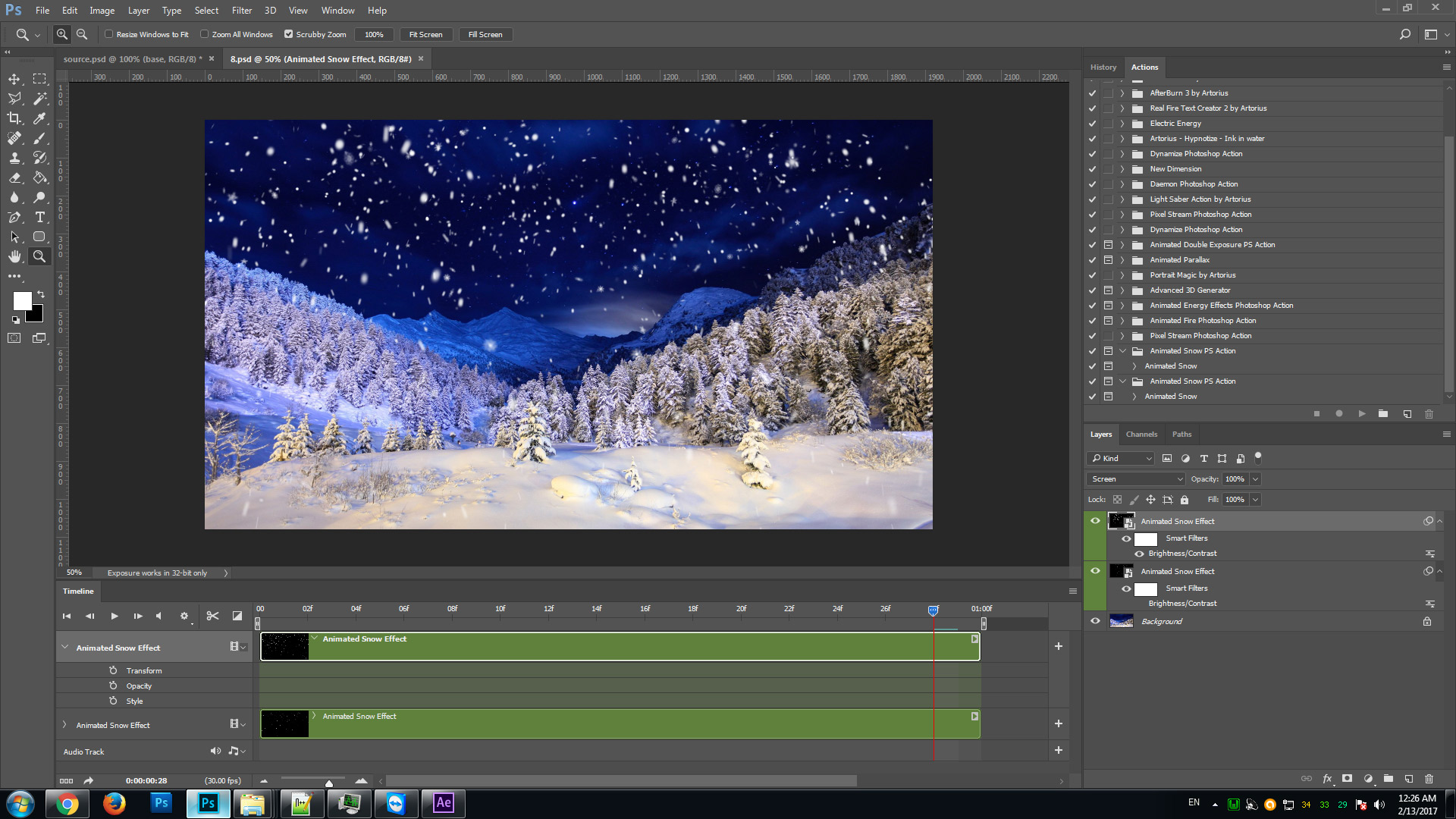Collapse the Animated Snow Effect track in Timeline
Screen dimensions: 1456x819
pyautogui.click(x=64, y=647)
